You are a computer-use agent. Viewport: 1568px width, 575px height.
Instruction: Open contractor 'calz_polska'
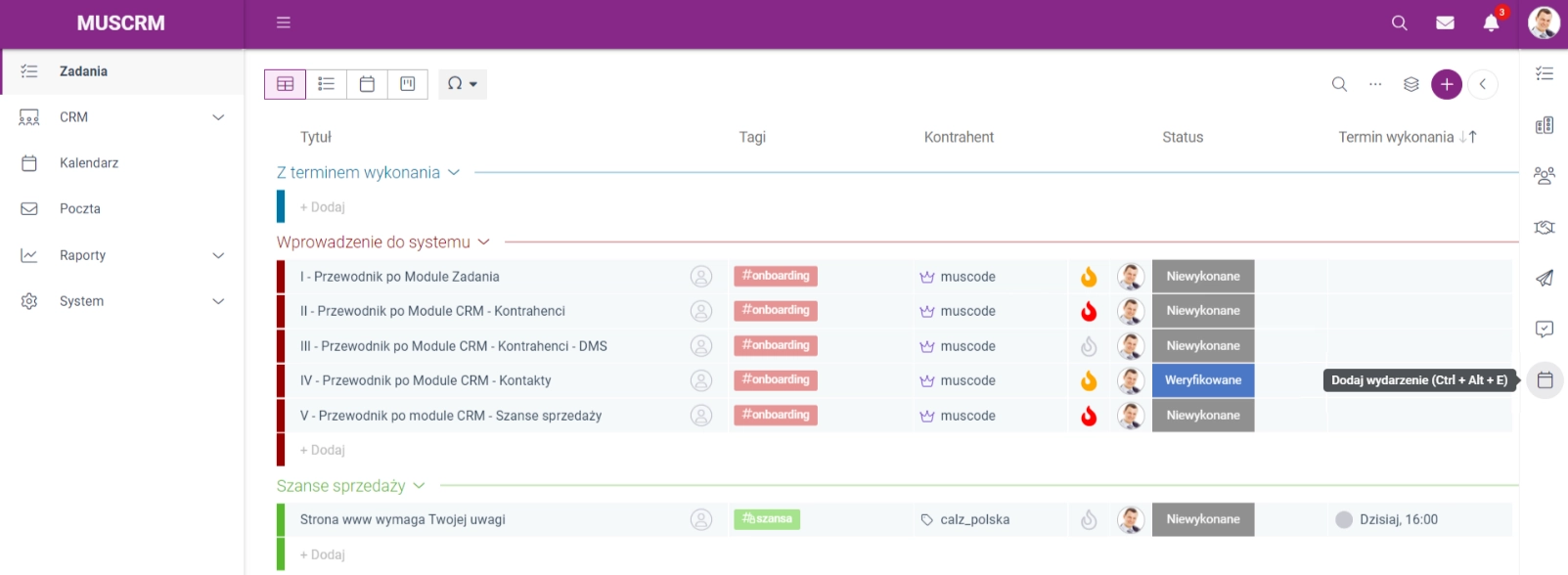[x=975, y=519]
